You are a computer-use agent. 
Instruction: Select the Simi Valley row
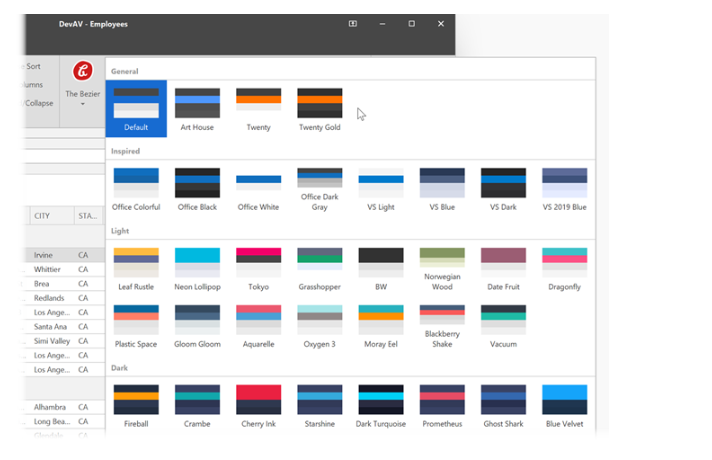64,341
